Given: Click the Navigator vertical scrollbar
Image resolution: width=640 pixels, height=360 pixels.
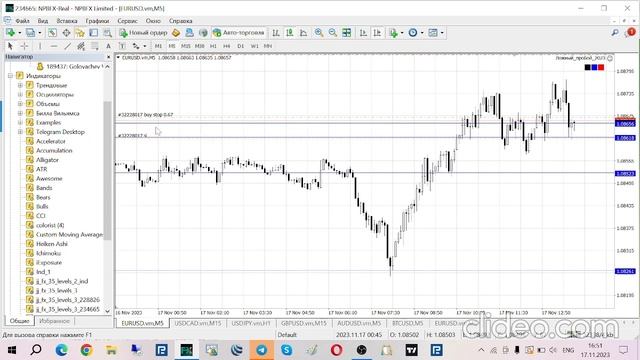Looking at the screenshot, I should point(107,171).
